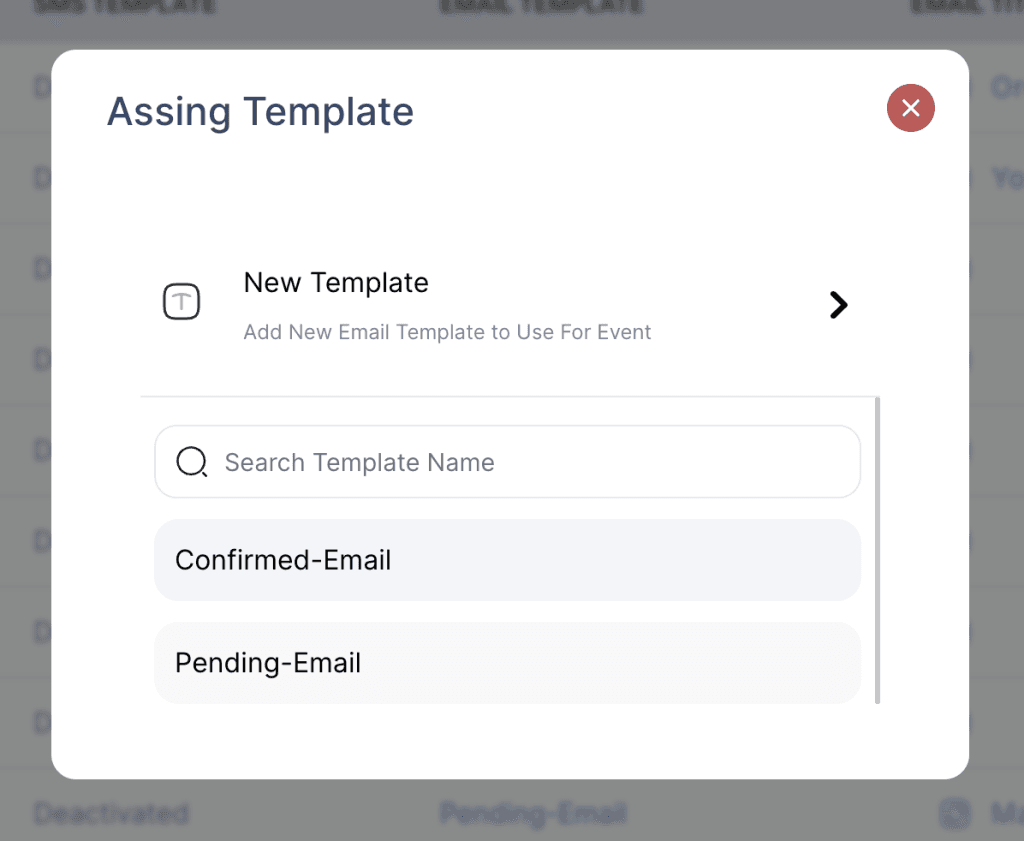Click blurred Pending-Email link behind the dialog
Screen dimensions: 1024x841
pyautogui.click(x=532, y=813)
